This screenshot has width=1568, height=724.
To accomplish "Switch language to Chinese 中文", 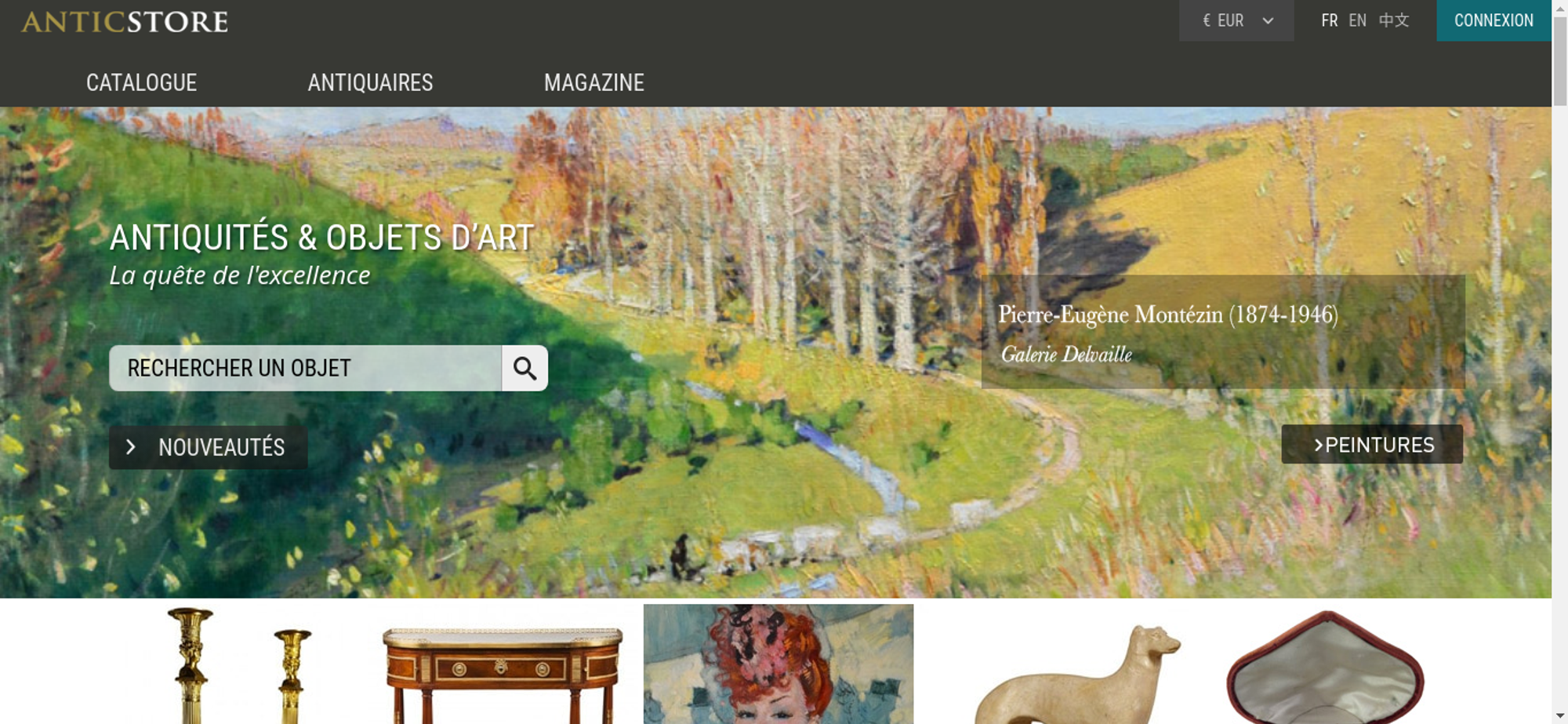I will pos(1394,20).
